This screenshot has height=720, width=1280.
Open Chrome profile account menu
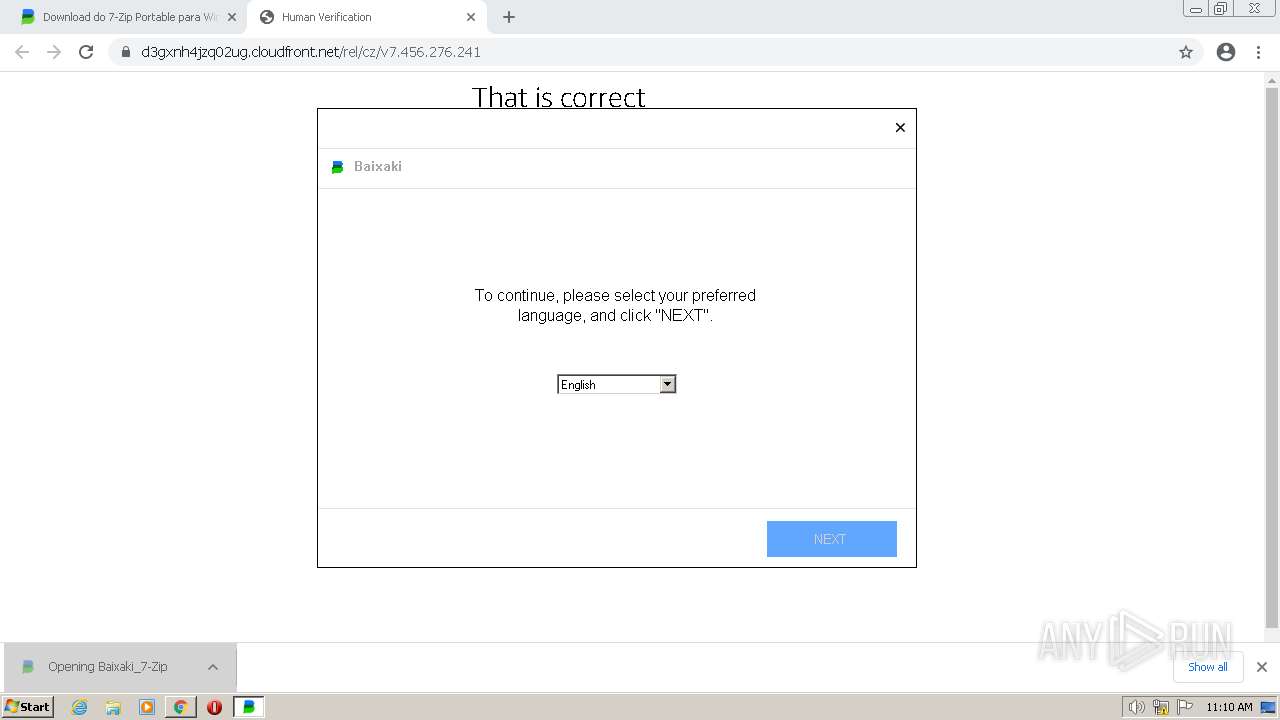tap(1226, 52)
